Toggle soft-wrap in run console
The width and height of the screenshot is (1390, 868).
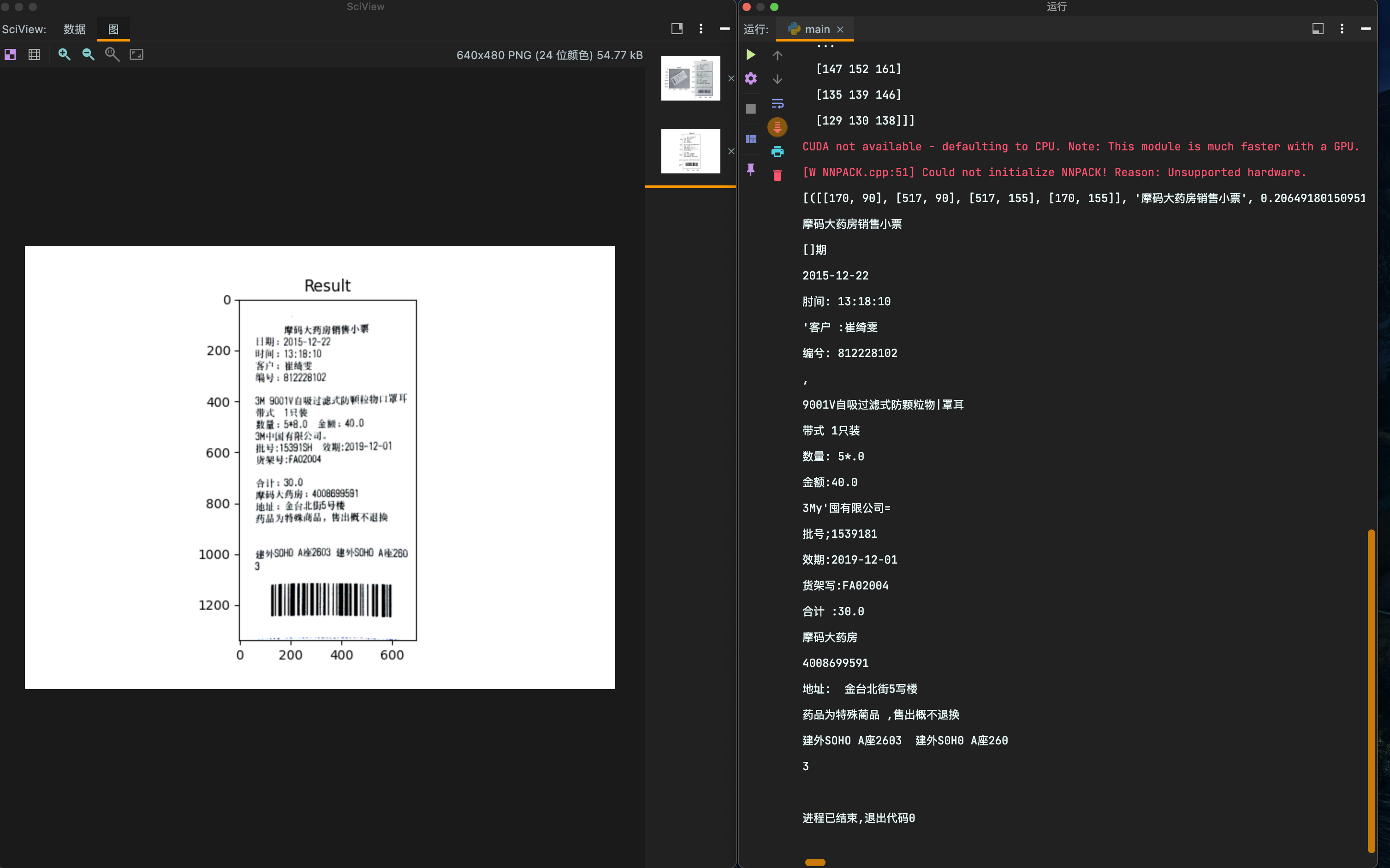(x=777, y=103)
